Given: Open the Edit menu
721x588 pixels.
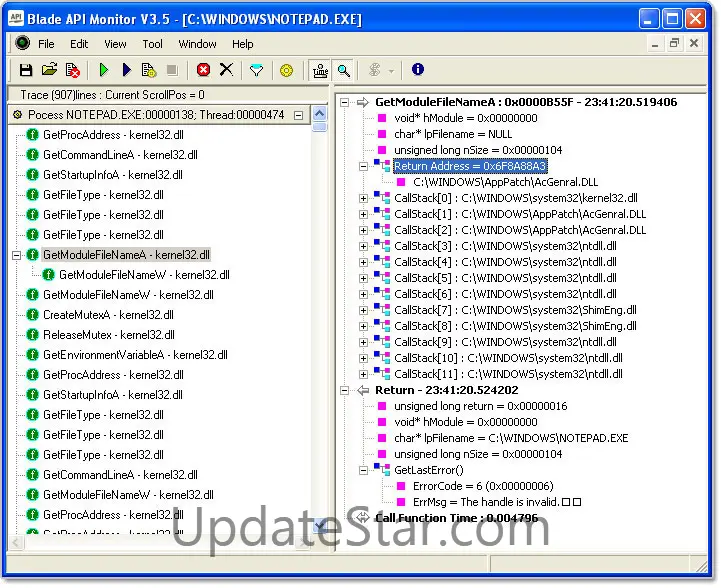Looking at the screenshot, I should pyautogui.click(x=79, y=44).
